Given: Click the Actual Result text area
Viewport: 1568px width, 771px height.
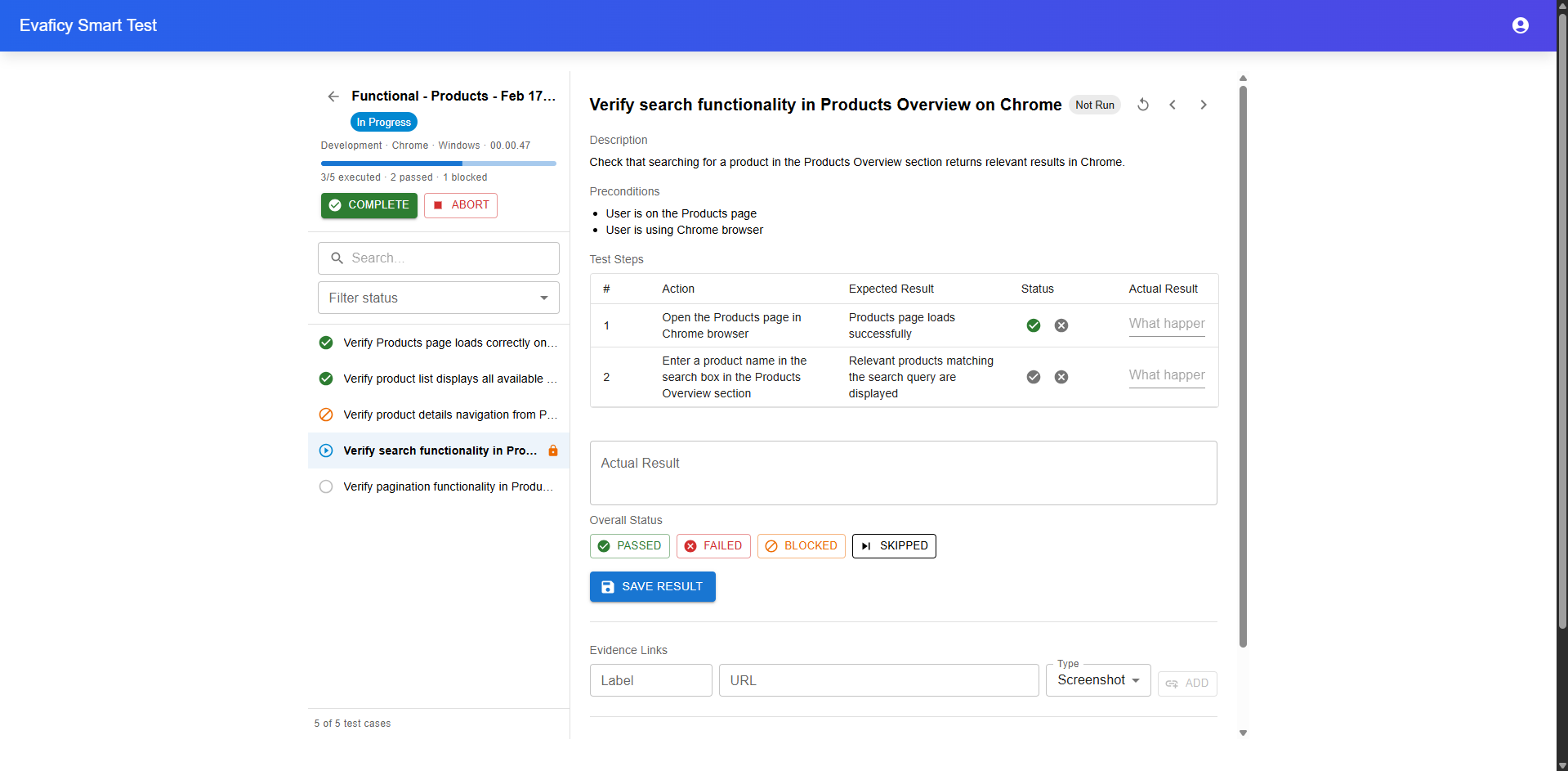Looking at the screenshot, I should [x=904, y=473].
